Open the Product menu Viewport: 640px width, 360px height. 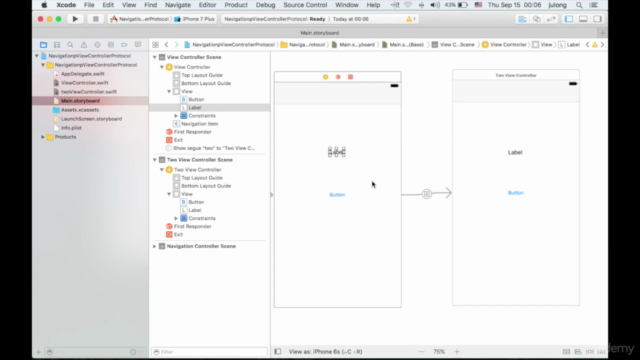pos(236,5)
